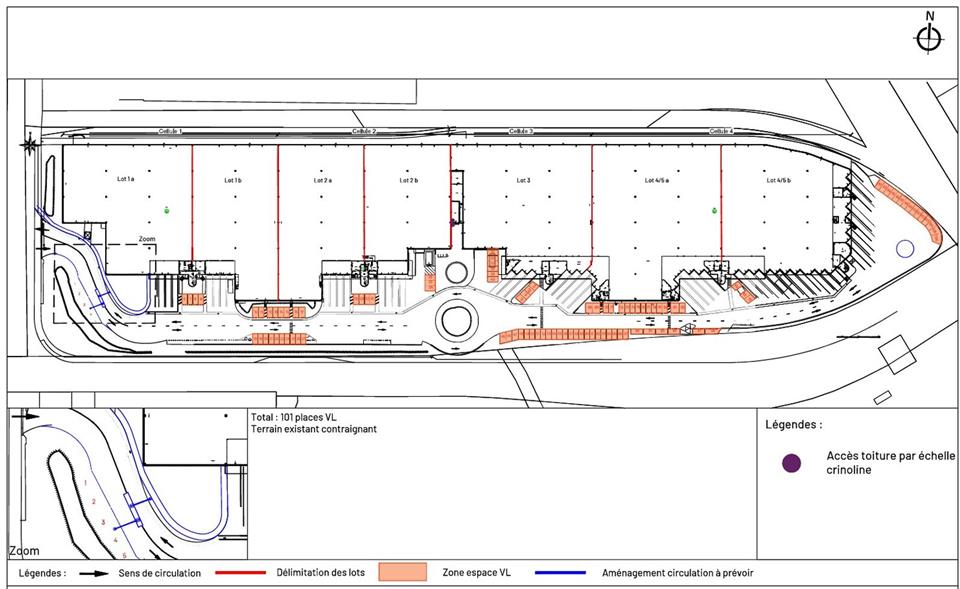The width and height of the screenshot is (960, 589).
Task: Select the "Cellule 4" label
Action: [721, 132]
